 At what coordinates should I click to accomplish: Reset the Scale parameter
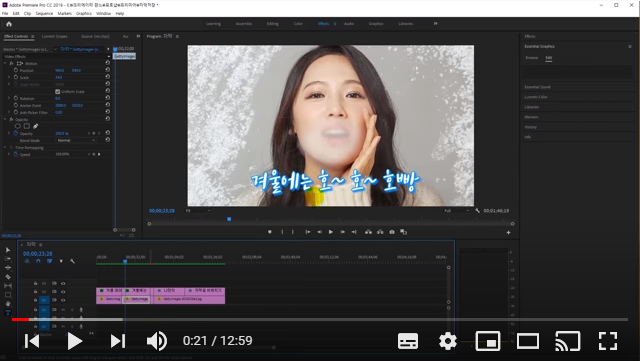click(x=107, y=77)
